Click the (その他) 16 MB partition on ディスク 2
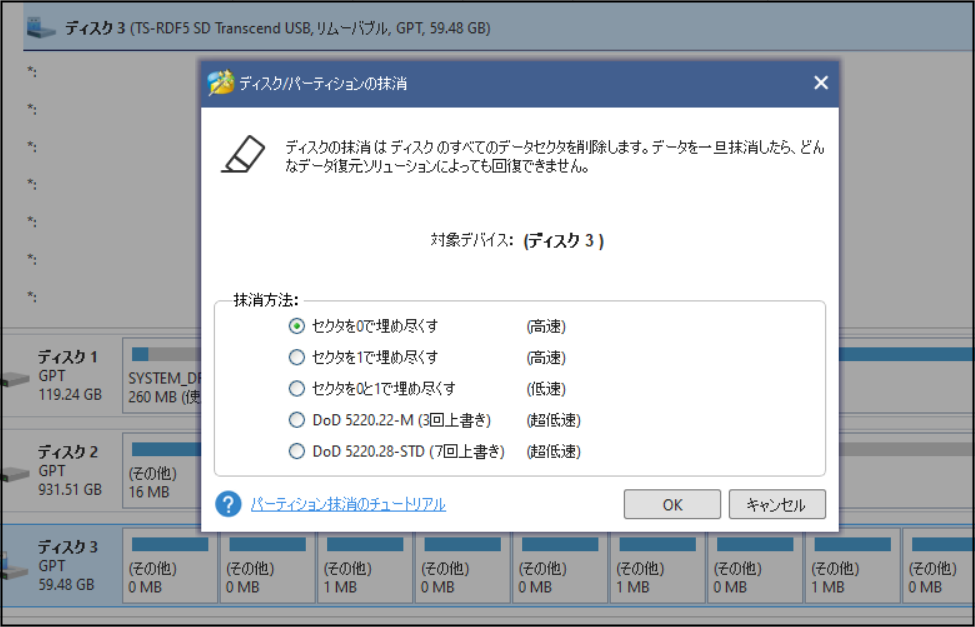Screen dimensions: 975x627 pyautogui.click(x=163, y=471)
